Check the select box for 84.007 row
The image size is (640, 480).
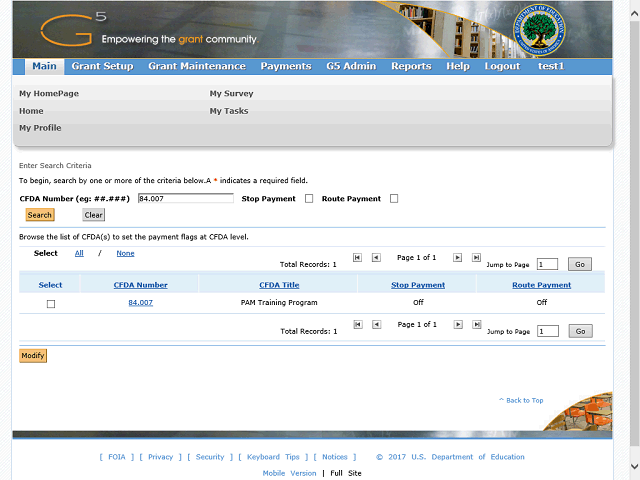point(51,304)
